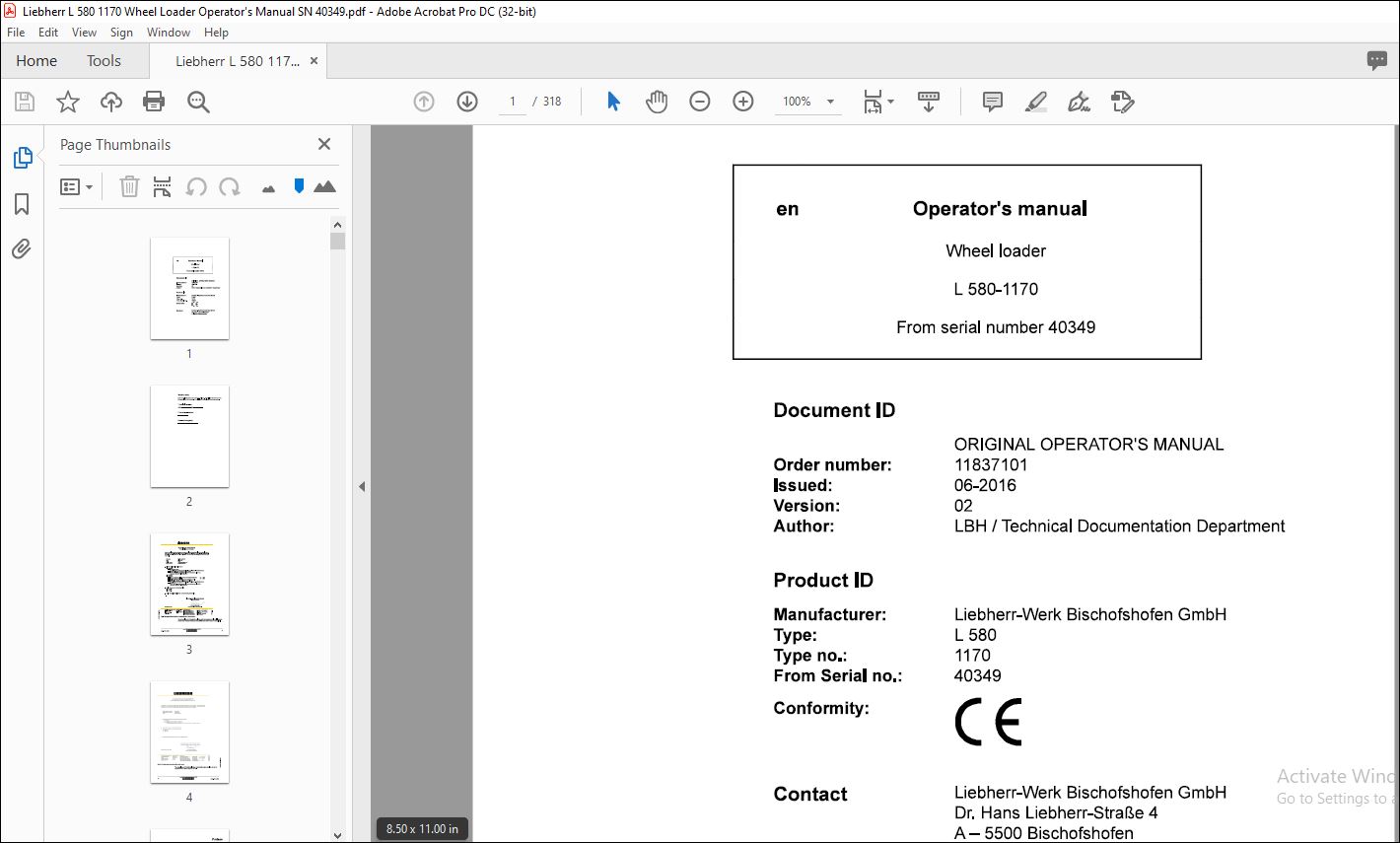This screenshot has height=843, width=1400.
Task: Delete selected page thumbnail
Action: (x=129, y=186)
